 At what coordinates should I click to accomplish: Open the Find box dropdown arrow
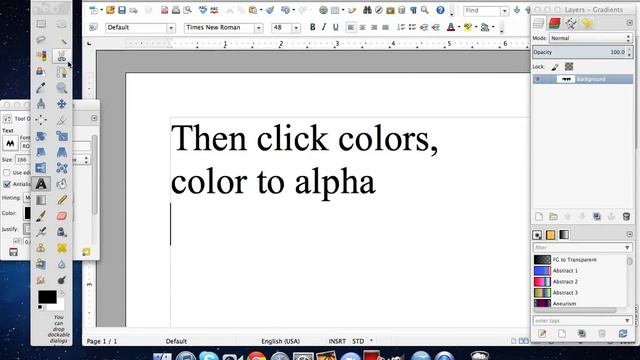pos(505,11)
